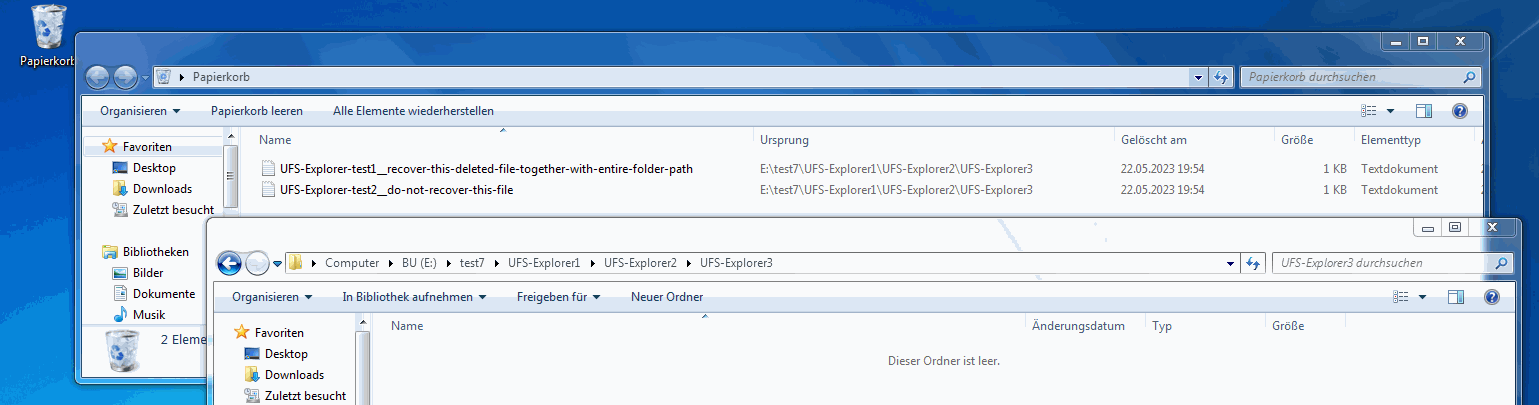Click Back button in UFS-Explorer3 window
The width and height of the screenshot is (1539, 405).
point(230,263)
